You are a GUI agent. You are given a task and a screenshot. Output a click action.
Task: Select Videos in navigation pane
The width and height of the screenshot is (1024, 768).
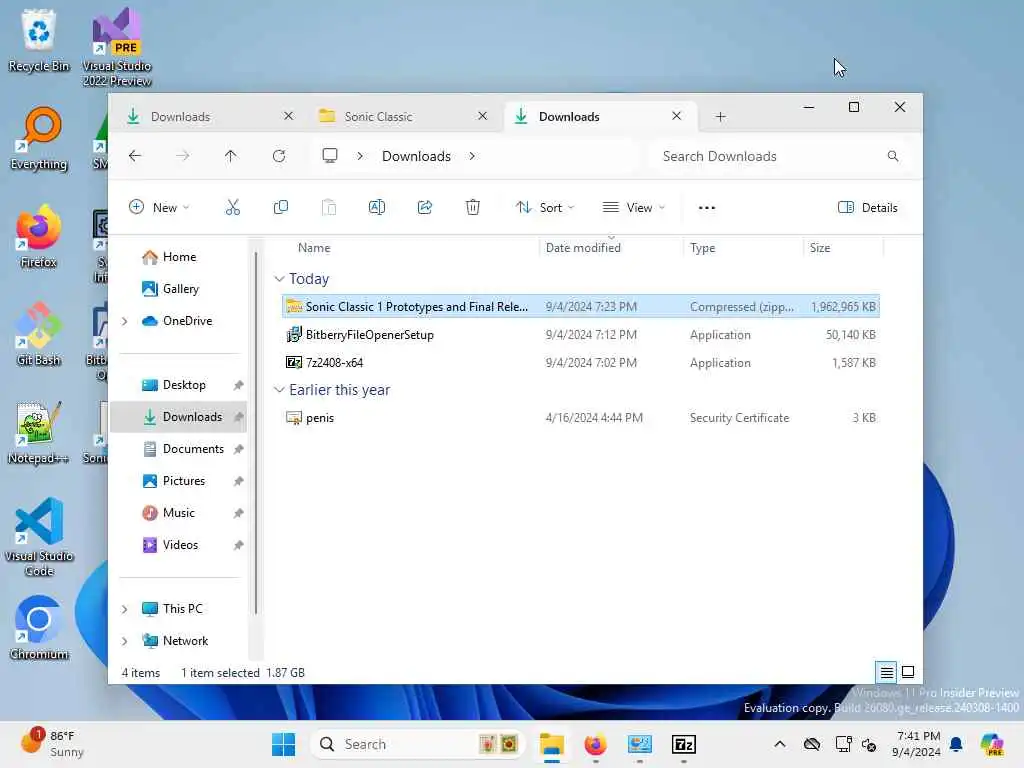[180, 545]
